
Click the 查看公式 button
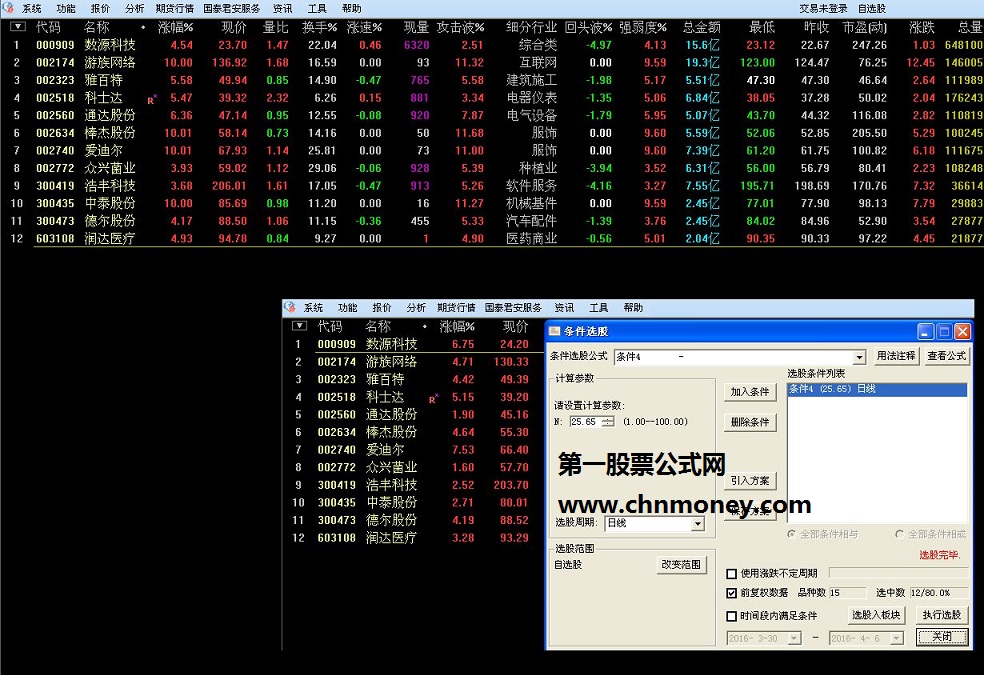click(x=946, y=356)
